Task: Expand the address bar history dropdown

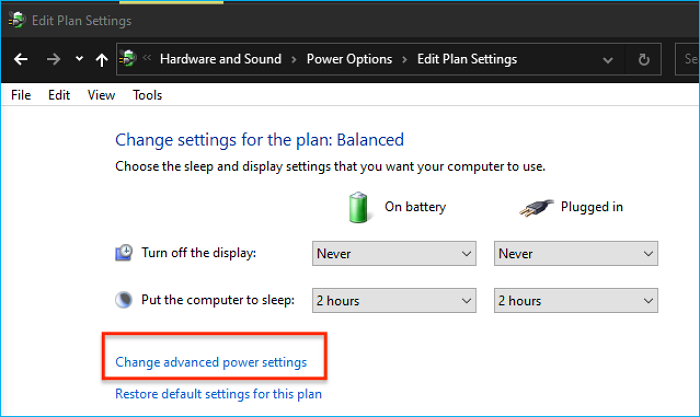Action: point(608,60)
